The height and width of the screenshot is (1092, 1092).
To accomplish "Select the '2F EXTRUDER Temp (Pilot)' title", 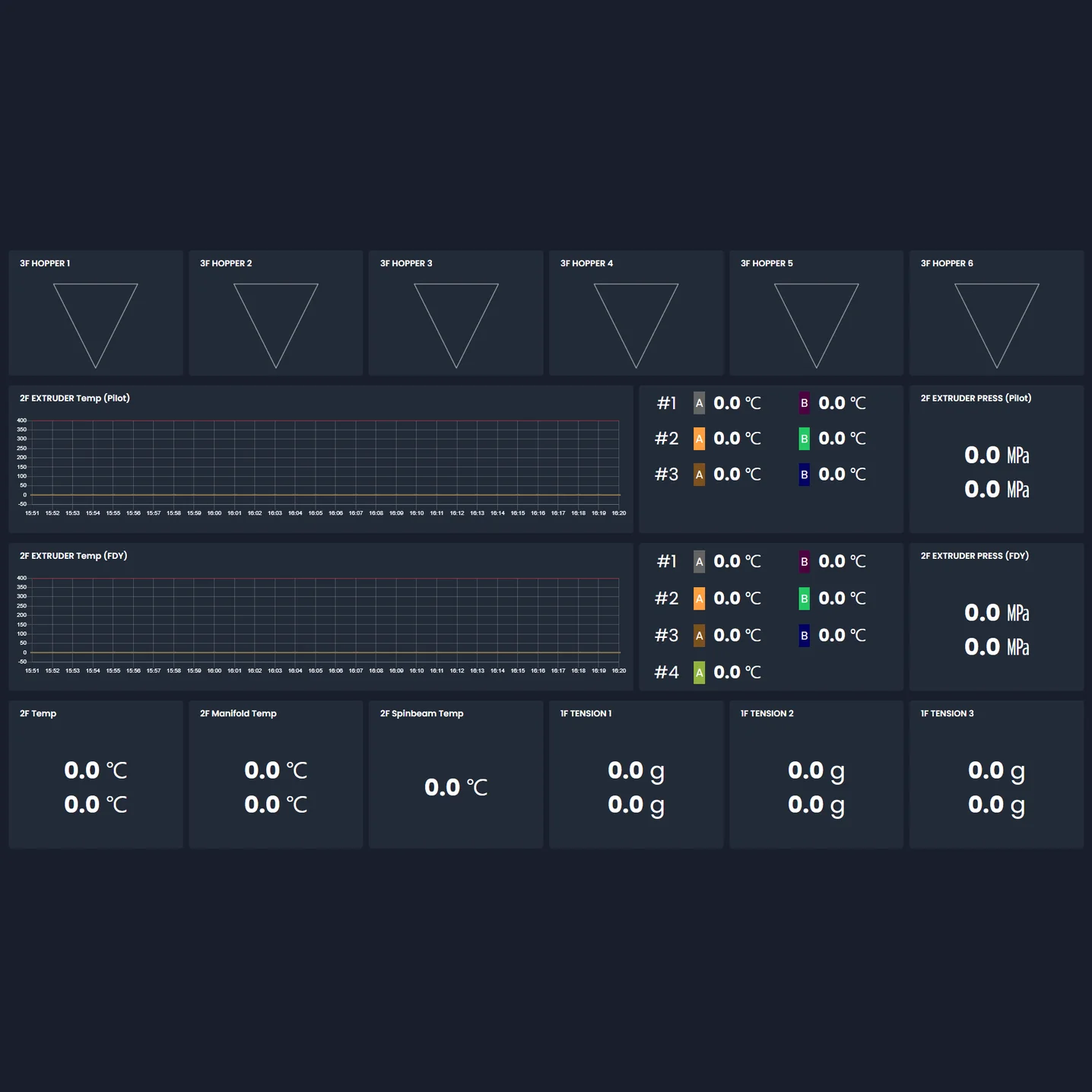I will [x=75, y=398].
